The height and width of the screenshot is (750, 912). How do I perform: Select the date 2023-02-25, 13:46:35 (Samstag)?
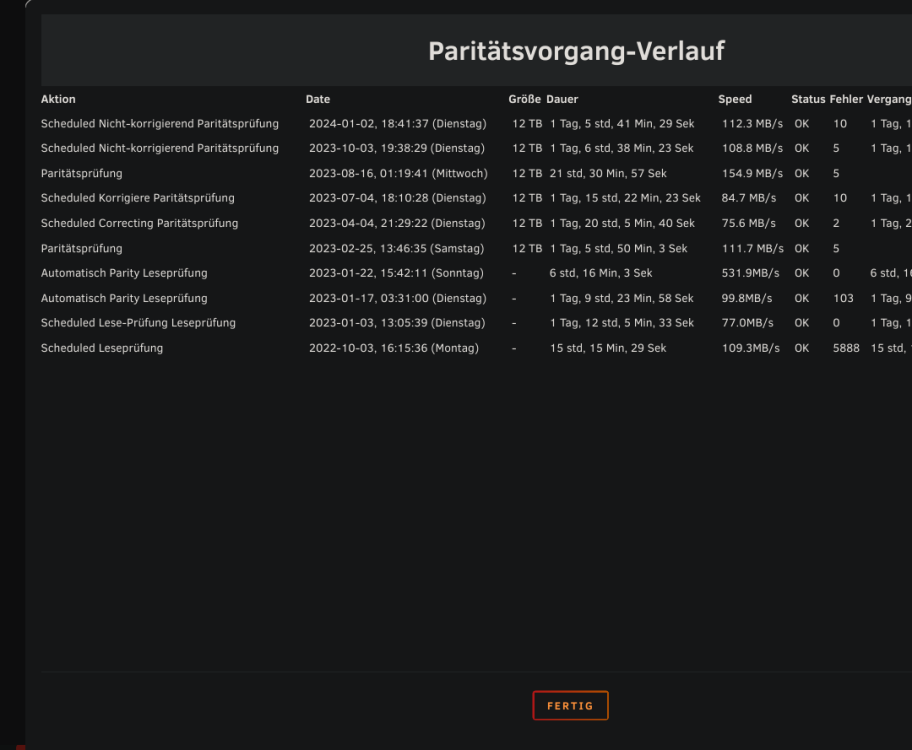(397, 248)
